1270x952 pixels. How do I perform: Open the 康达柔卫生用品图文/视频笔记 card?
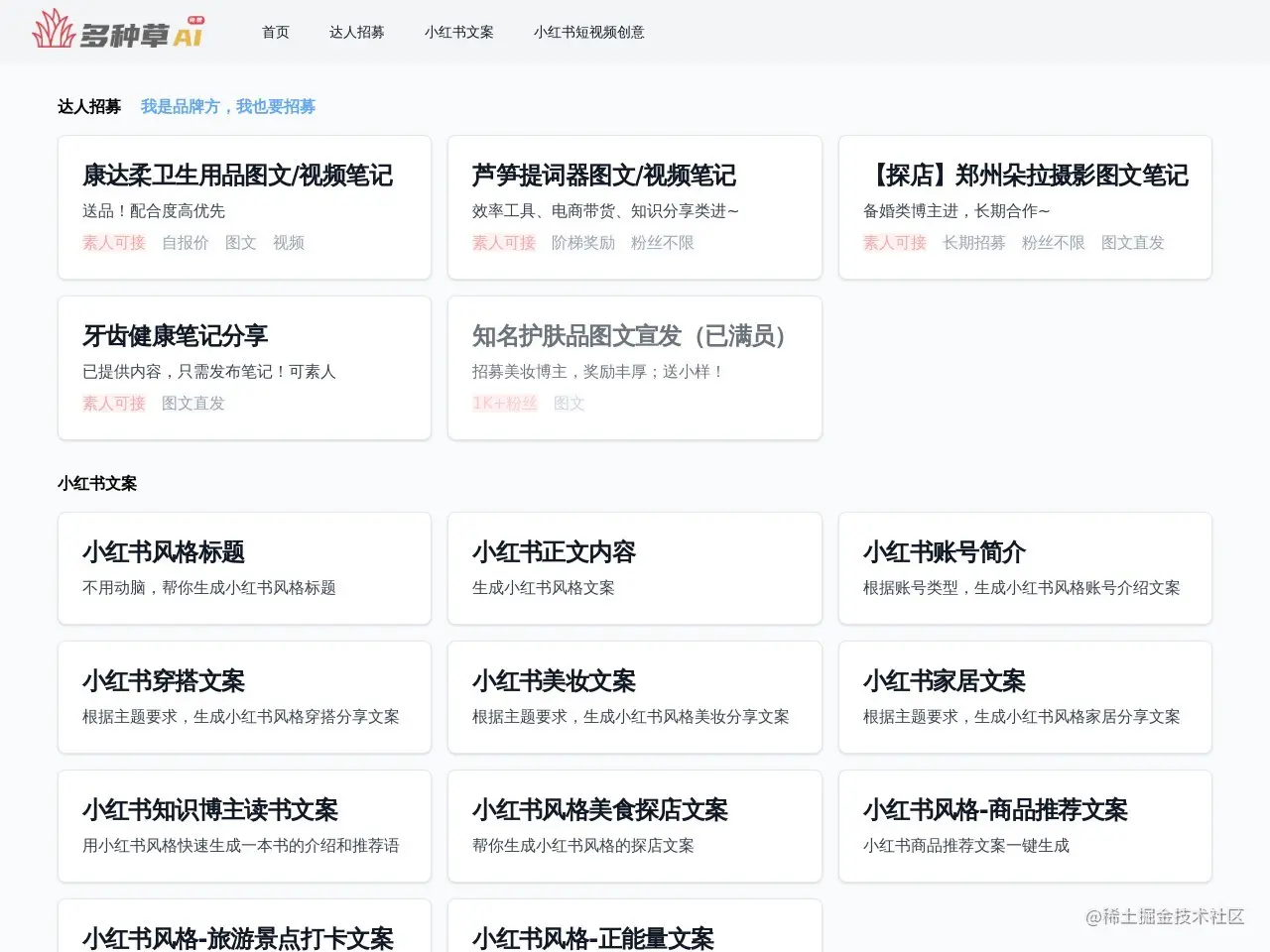click(244, 207)
